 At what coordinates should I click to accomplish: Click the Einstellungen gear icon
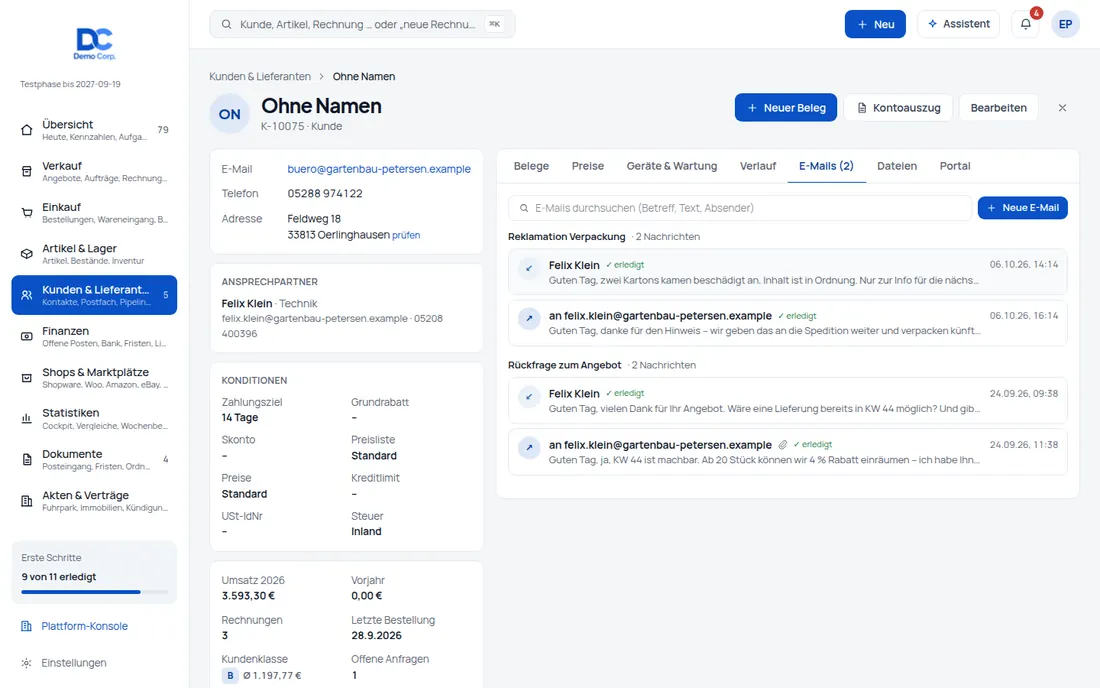click(26, 663)
